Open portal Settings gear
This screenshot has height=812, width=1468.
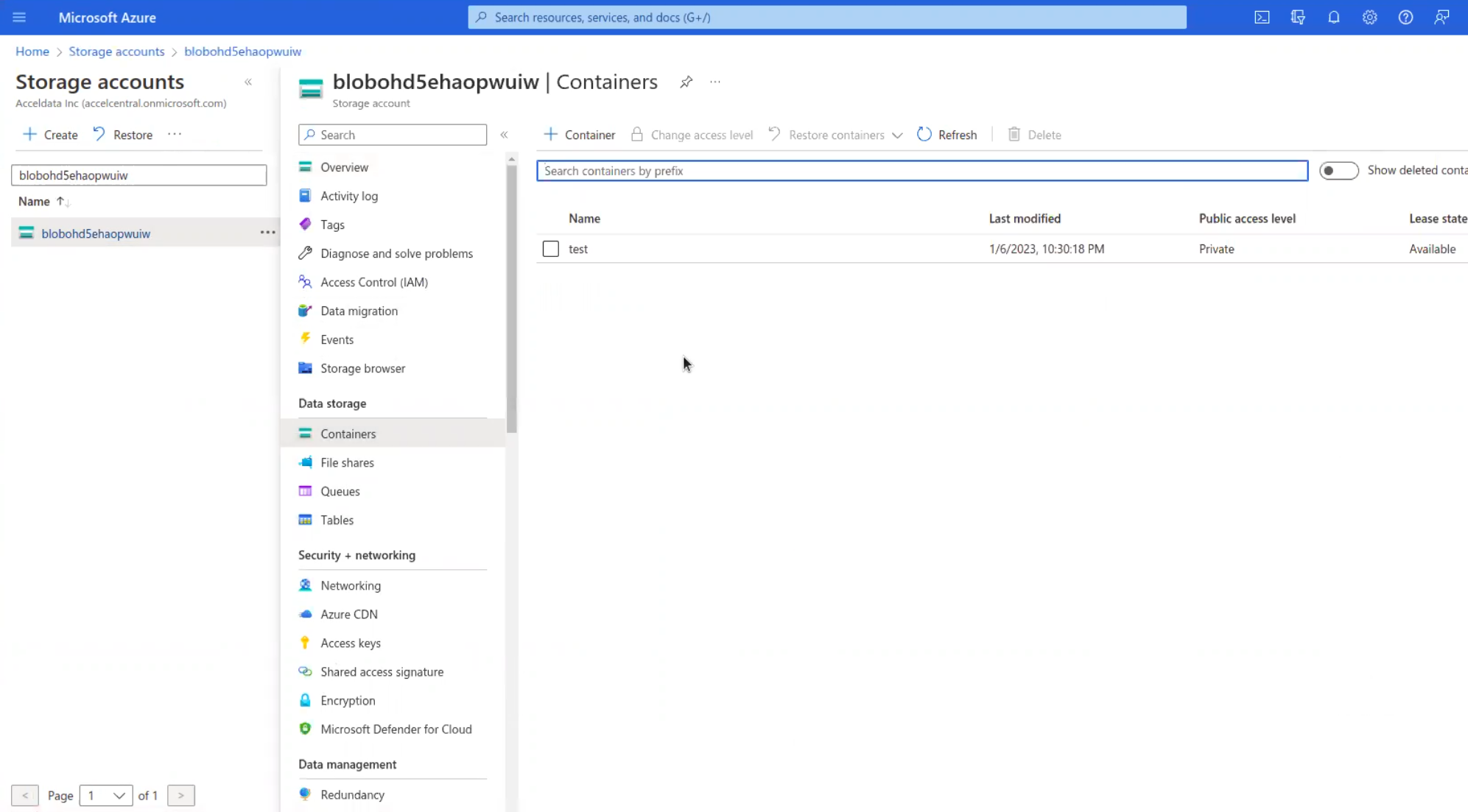click(1369, 17)
